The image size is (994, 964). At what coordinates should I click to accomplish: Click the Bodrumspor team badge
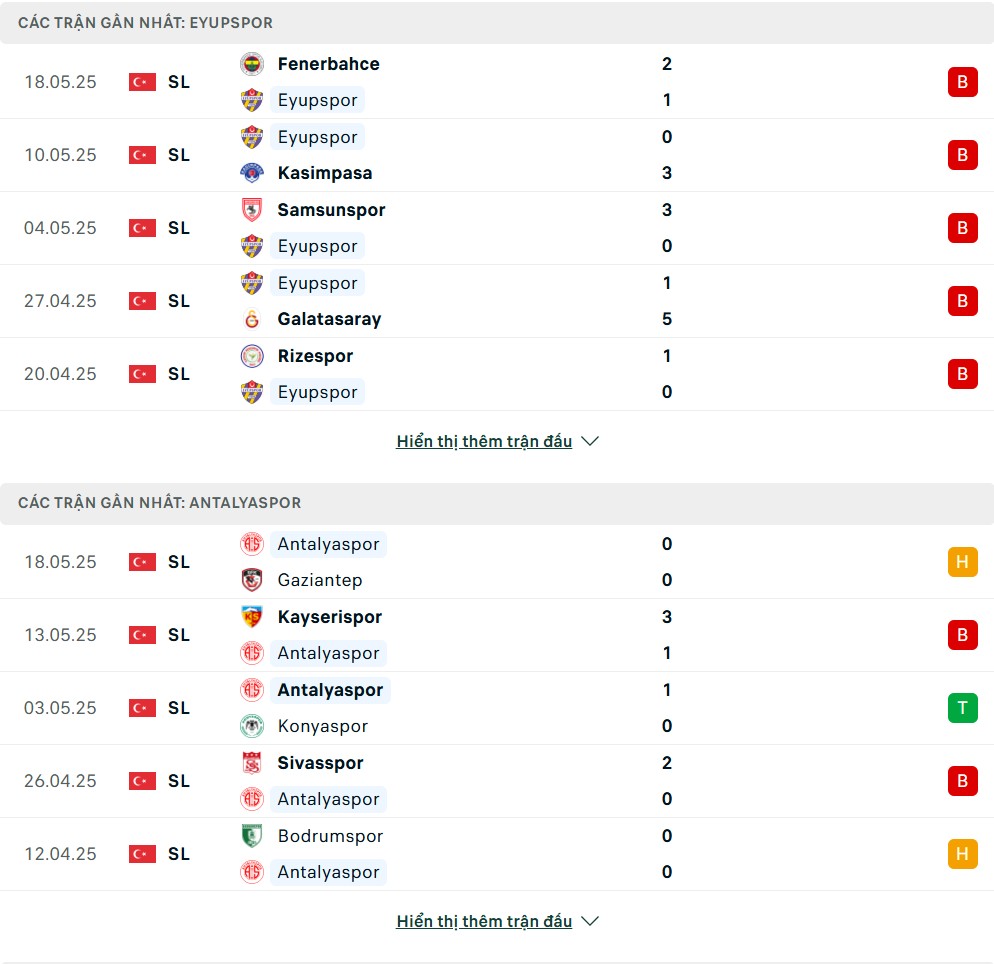(x=252, y=835)
